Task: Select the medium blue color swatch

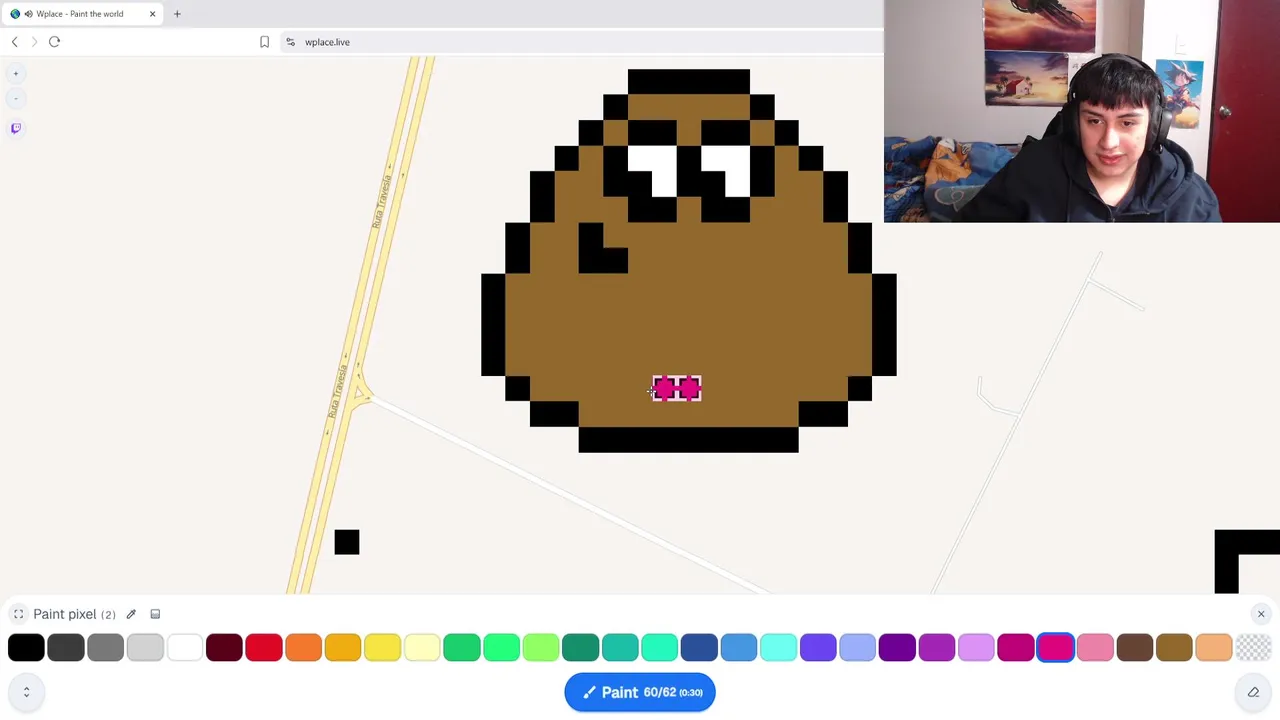Action: pos(739,648)
